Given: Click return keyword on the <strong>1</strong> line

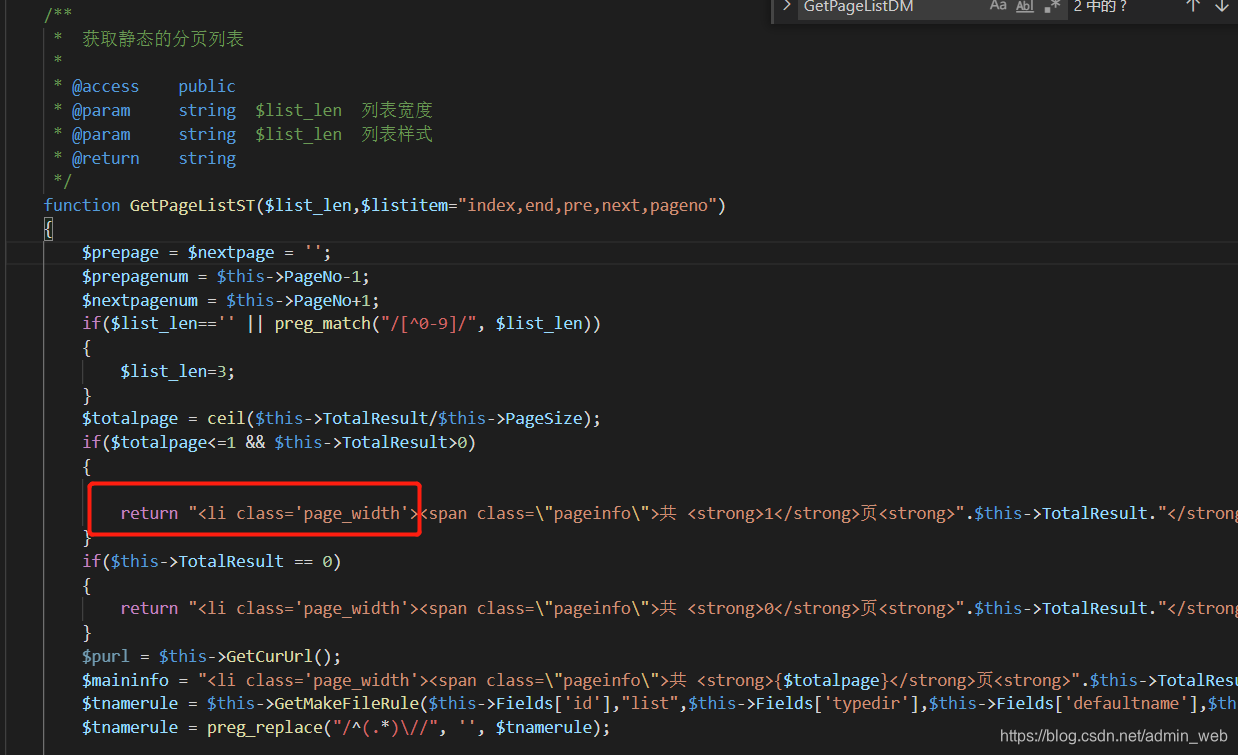Looking at the screenshot, I should click(x=149, y=513).
